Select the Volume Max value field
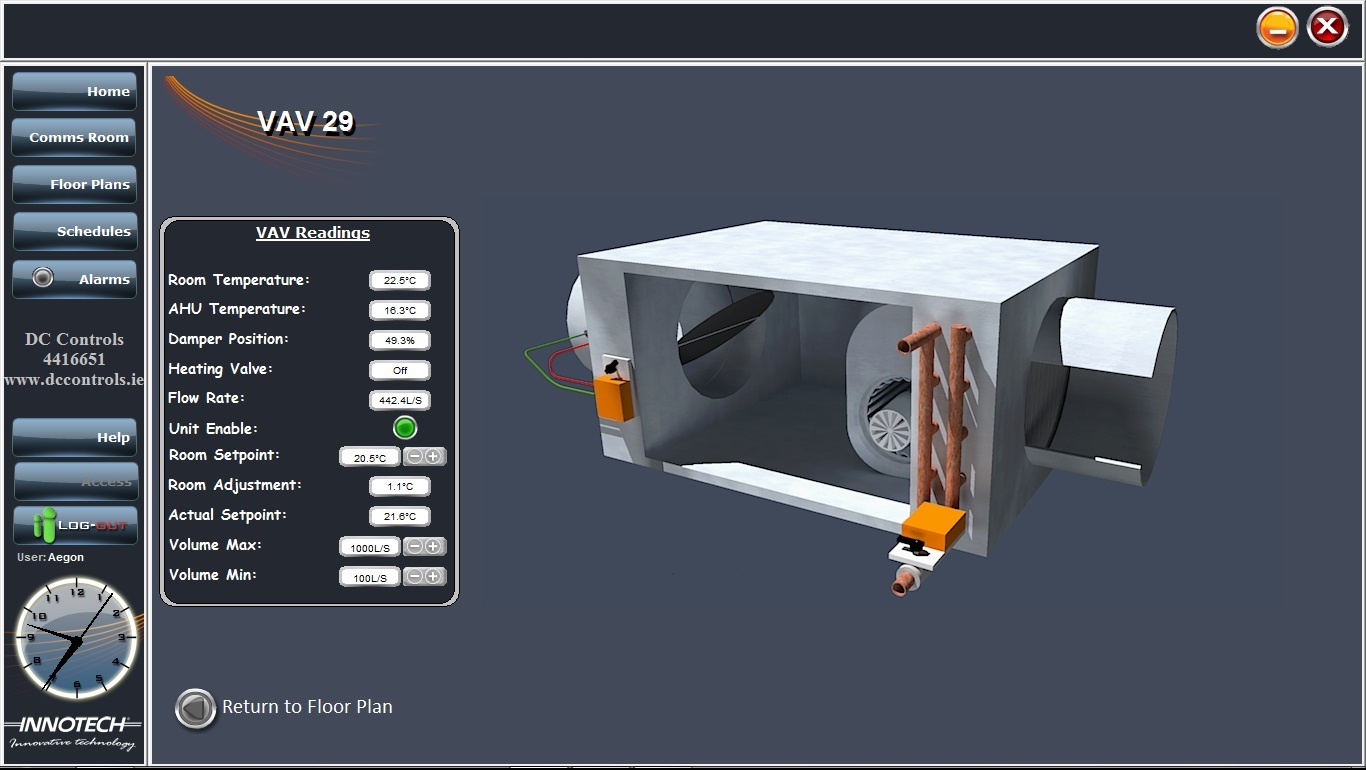This screenshot has width=1366, height=770. [x=370, y=548]
